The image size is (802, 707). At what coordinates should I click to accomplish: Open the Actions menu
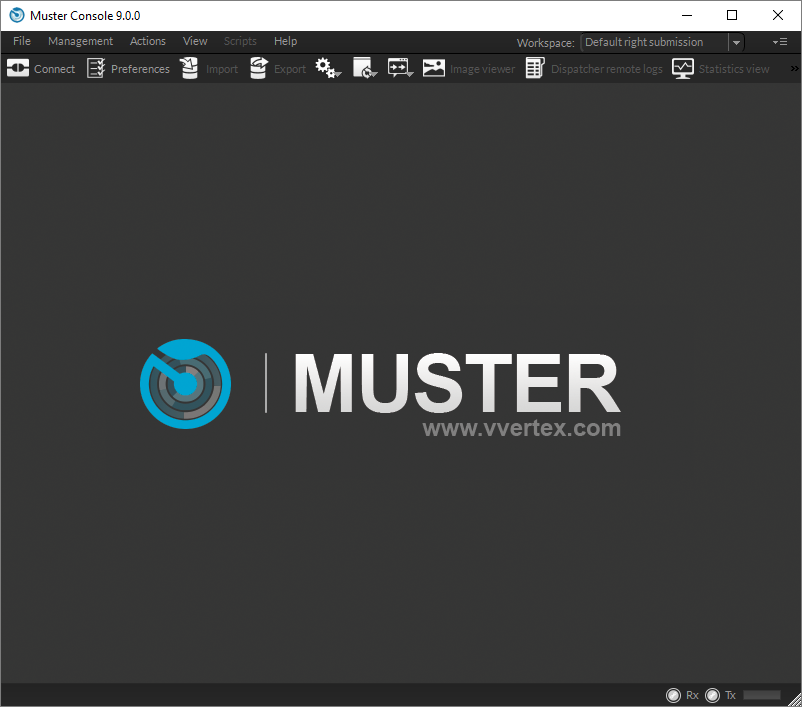point(147,41)
